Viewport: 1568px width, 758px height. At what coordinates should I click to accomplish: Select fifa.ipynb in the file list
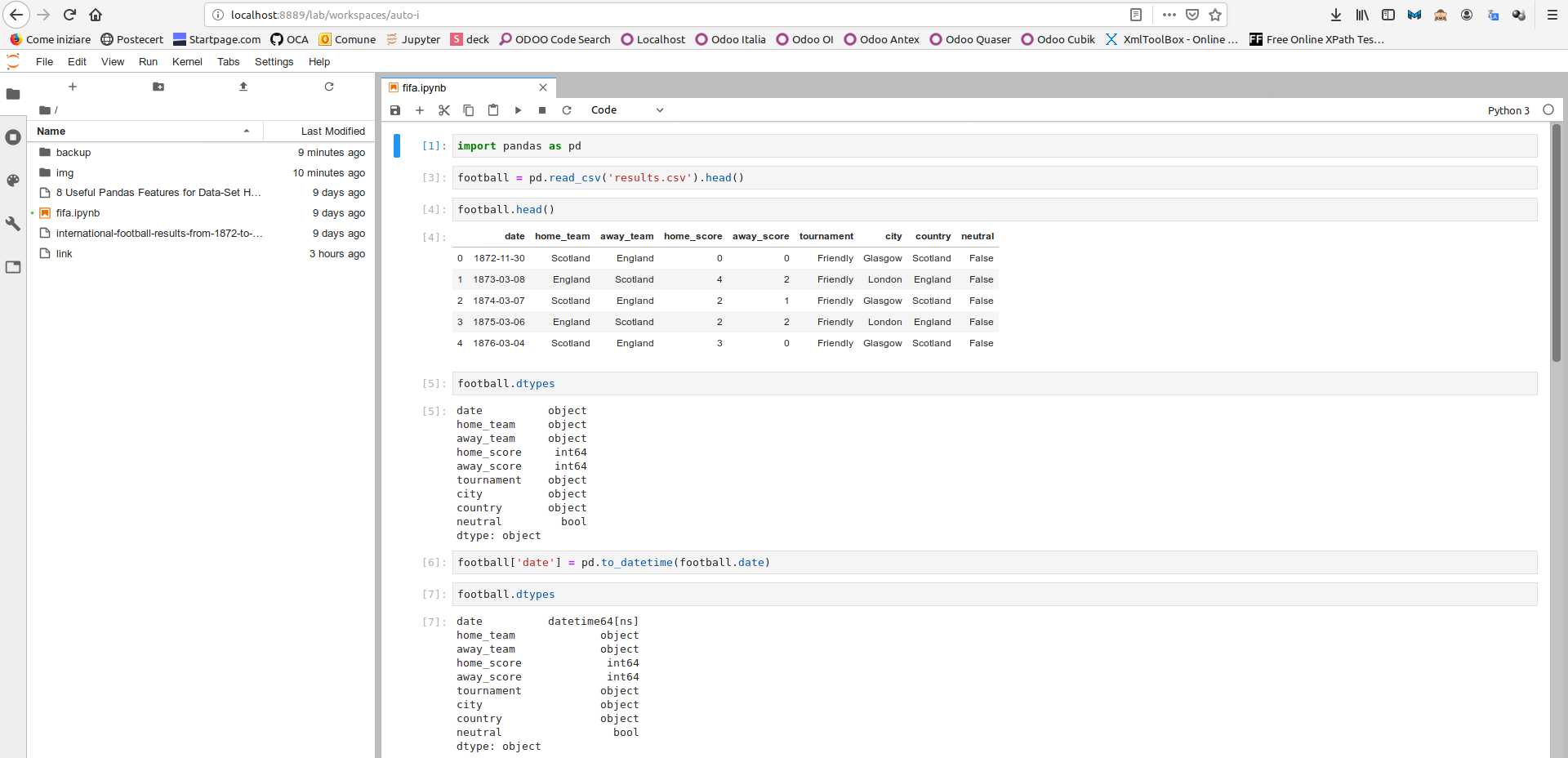(x=202, y=213)
